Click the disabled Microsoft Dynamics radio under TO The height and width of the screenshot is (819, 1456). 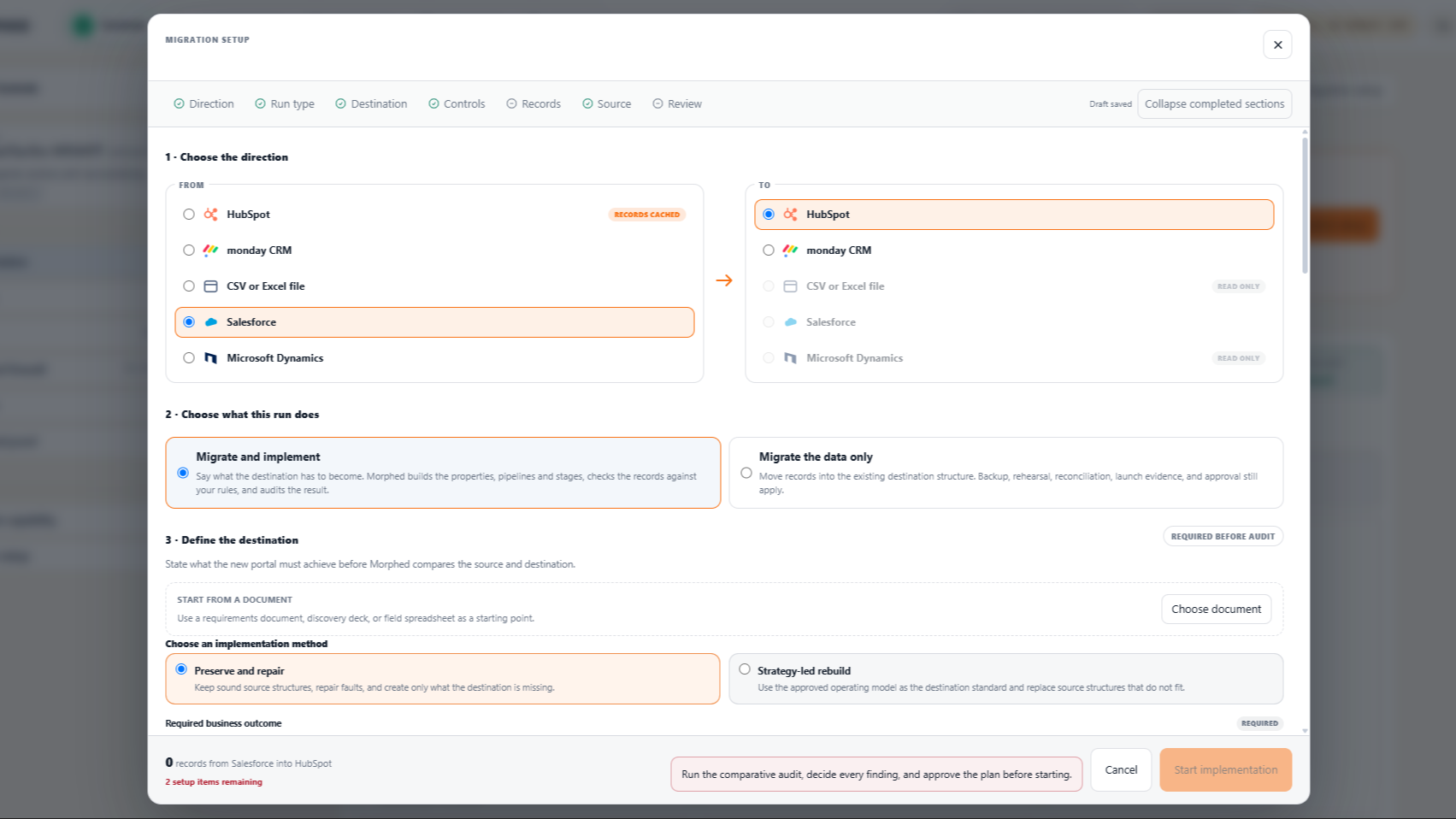(x=769, y=358)
